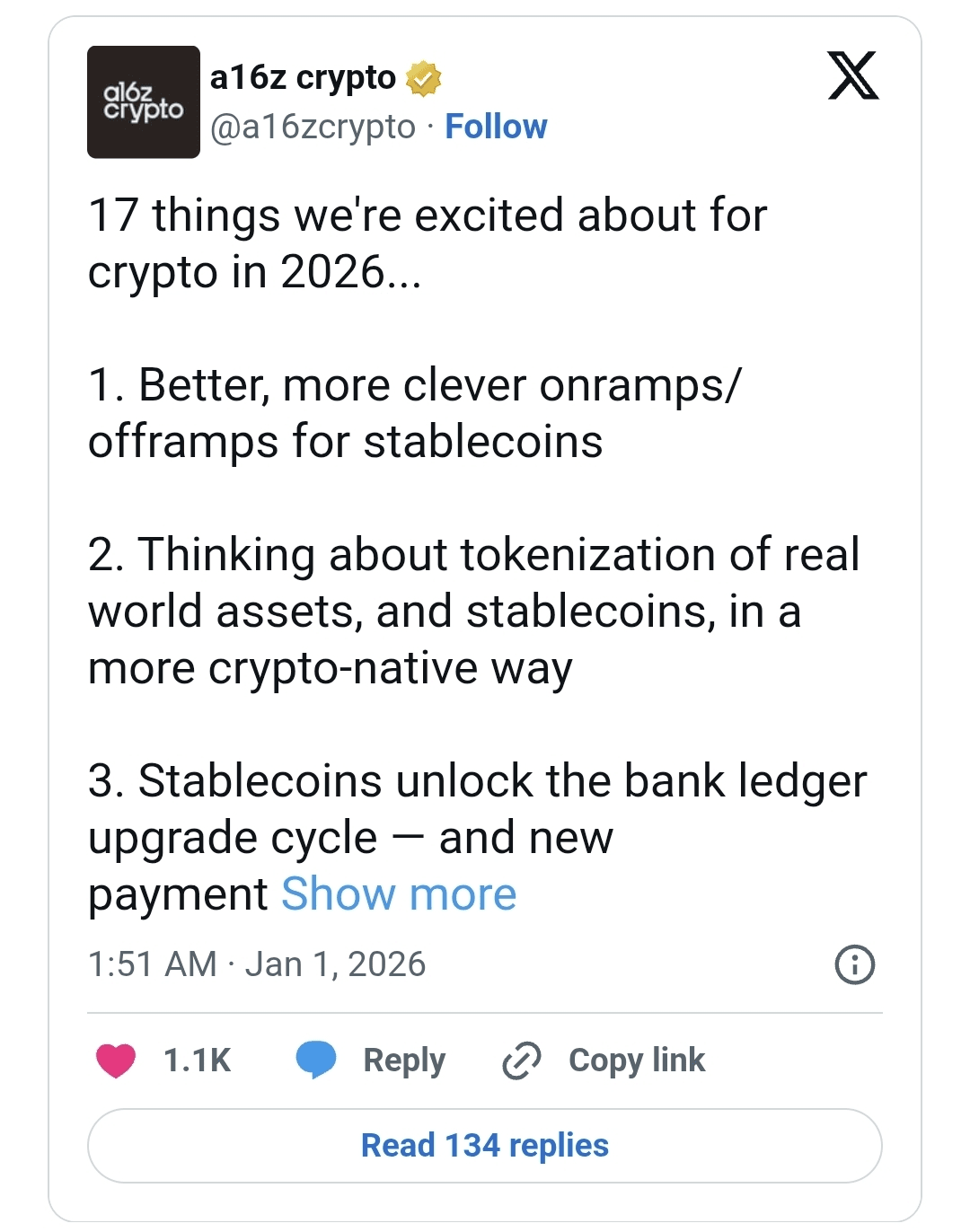Click the gold verified badge
Screen dimensions: 970x1232
424,79
